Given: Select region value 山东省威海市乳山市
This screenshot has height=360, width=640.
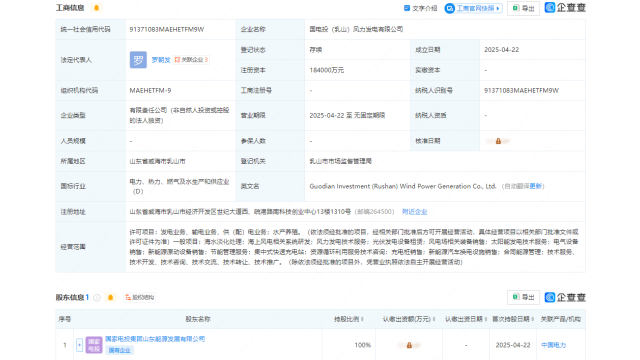Looking at the screenshot, I should [x=157, y=161].
